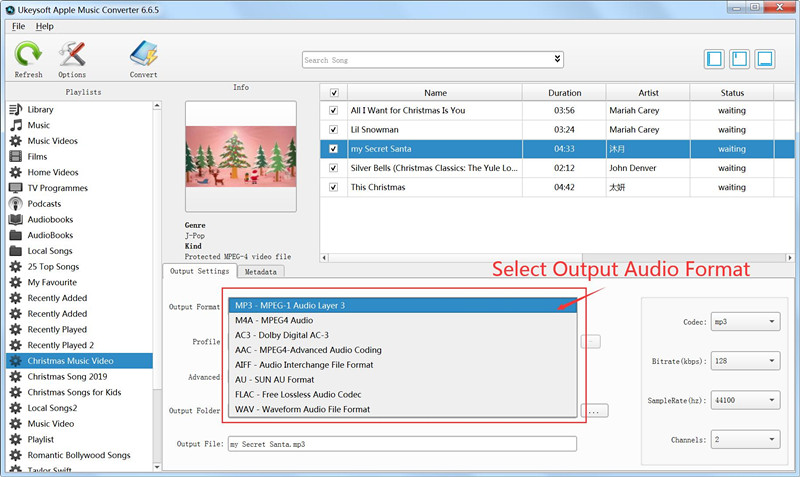
Task: Switch to the Output Settings tab
Action: 199,271
